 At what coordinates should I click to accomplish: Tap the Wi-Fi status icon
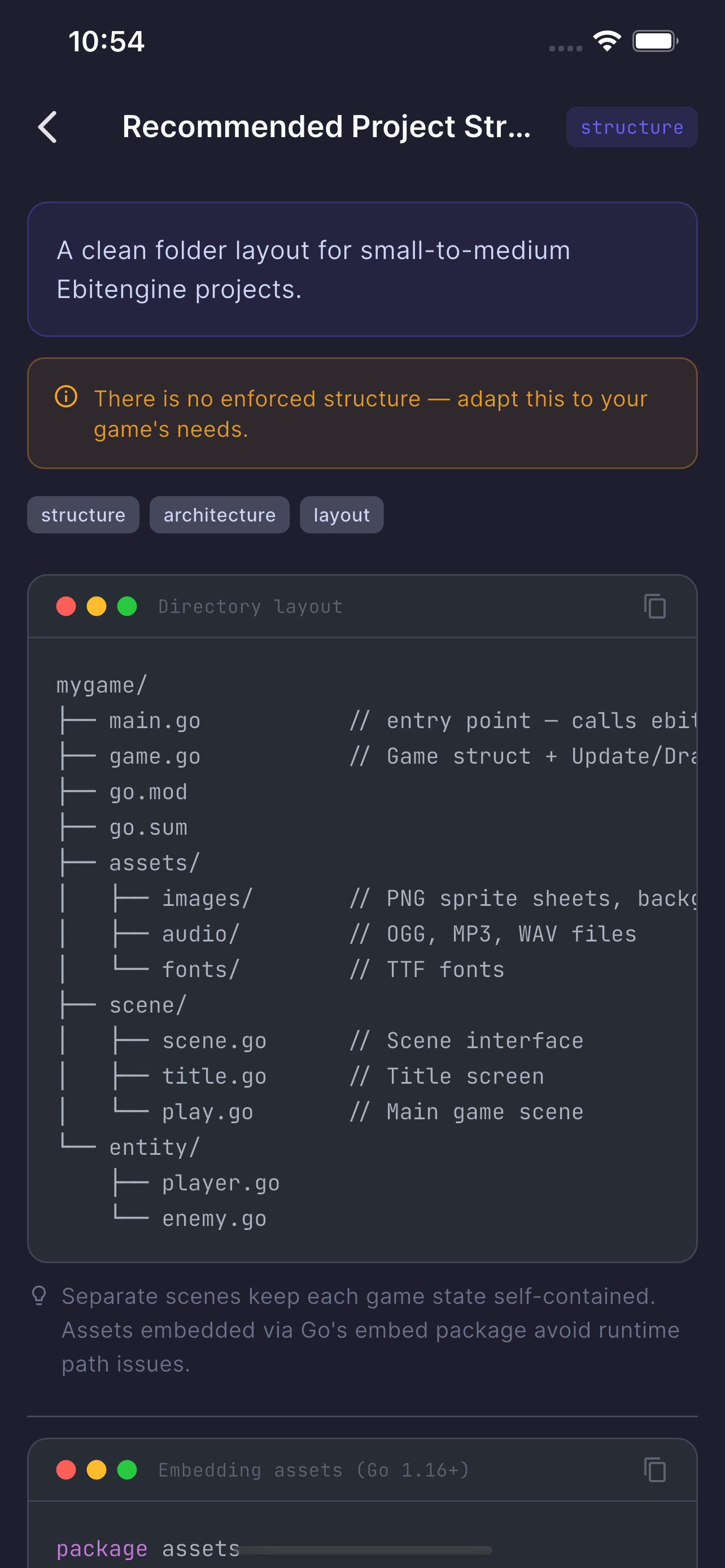click(607, 41)
